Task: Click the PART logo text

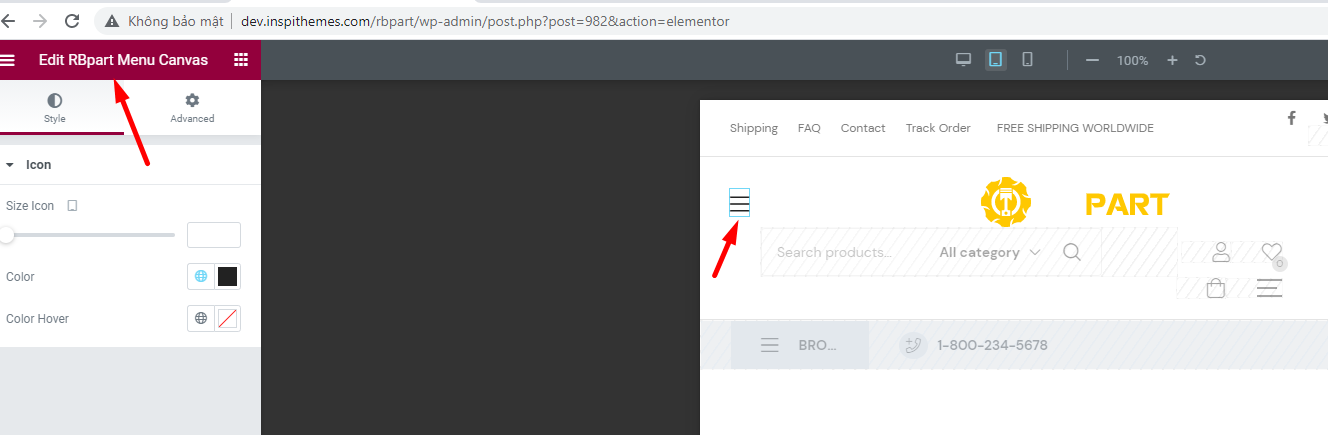Action: (1127, 204)
